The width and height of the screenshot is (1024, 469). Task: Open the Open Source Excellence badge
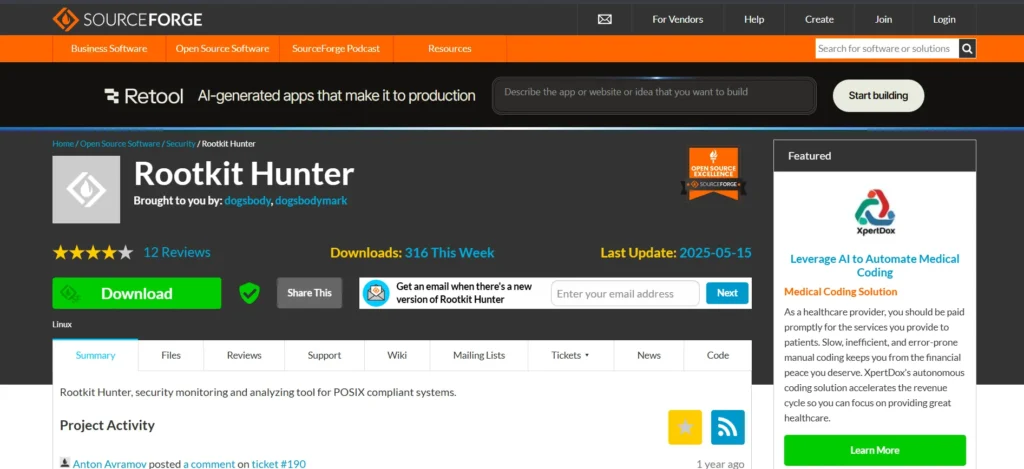(x=713, y=173)
